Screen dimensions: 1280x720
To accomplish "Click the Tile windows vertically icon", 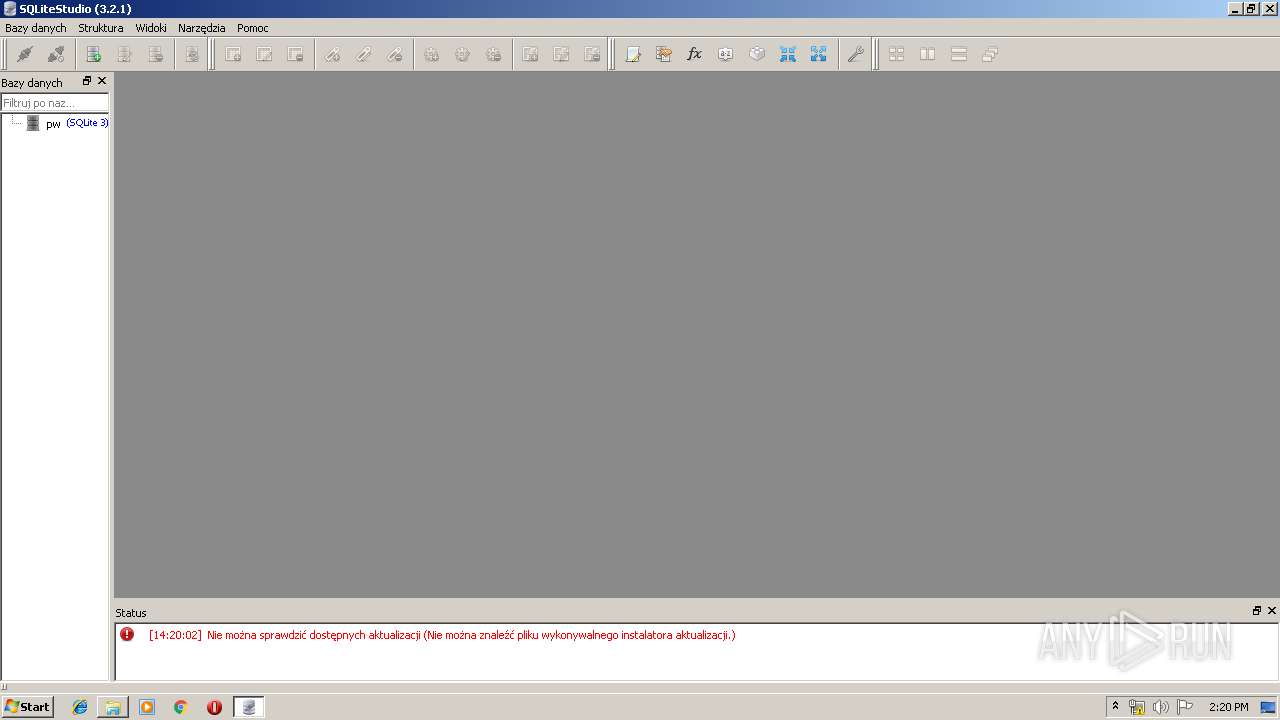I will 959,54.
